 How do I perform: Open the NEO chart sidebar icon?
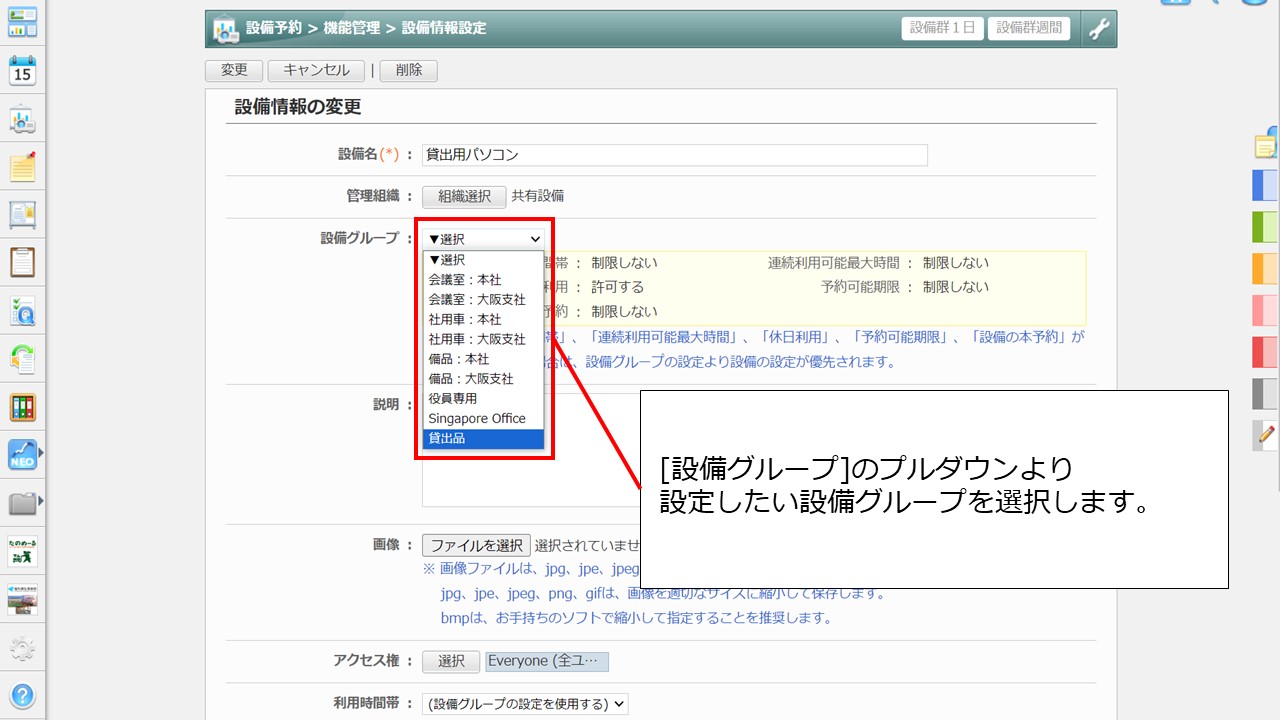(22, 455)
